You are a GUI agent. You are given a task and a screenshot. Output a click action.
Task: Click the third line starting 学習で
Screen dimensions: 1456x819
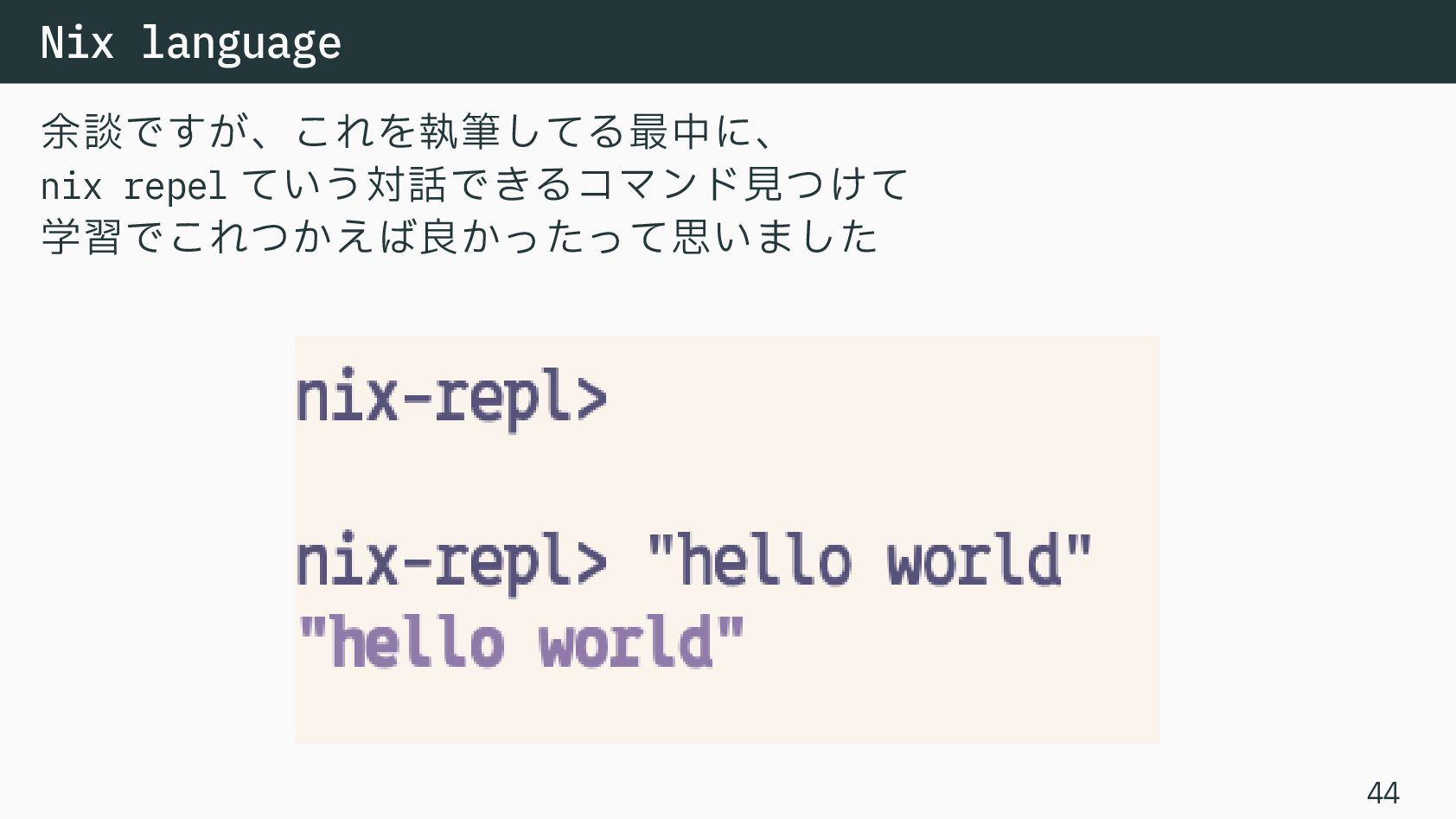(x=460, y=236)
